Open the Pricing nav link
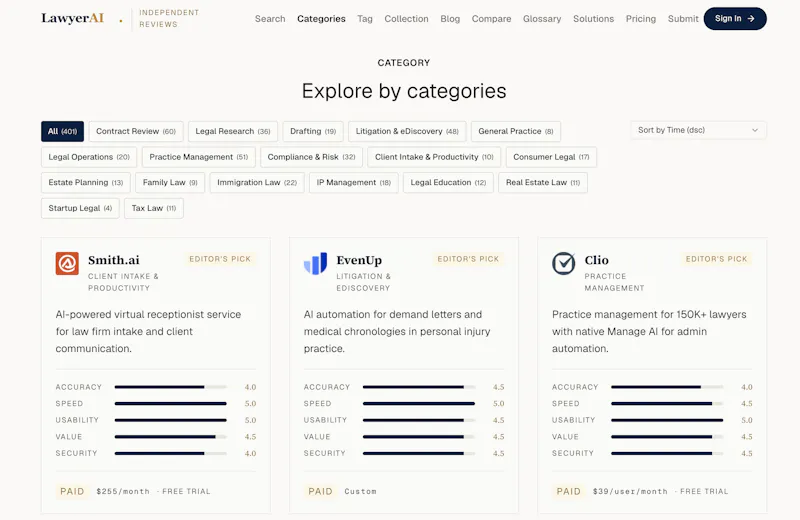The image size is (800, 520). click(x=641, y=18)
